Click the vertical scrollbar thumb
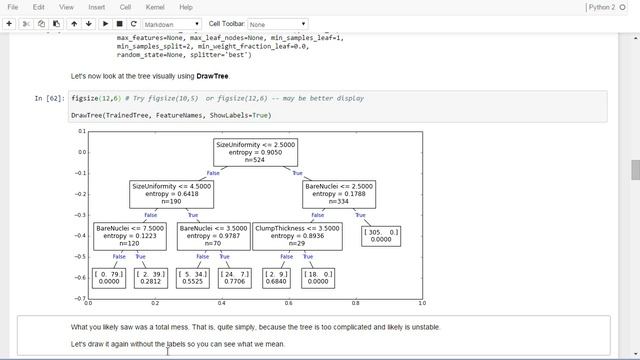 tap(636, 170)
